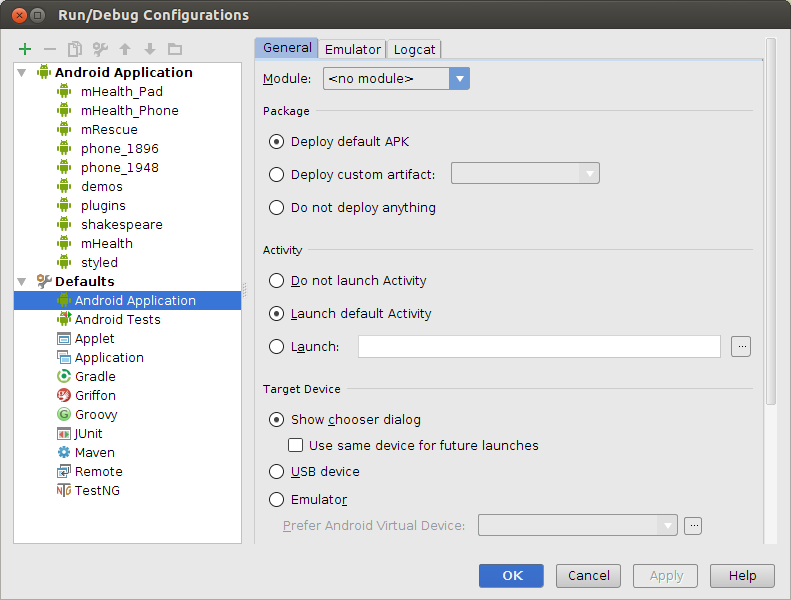Click OK button
This screenshot has width=791, height=600.
point(512,576)
